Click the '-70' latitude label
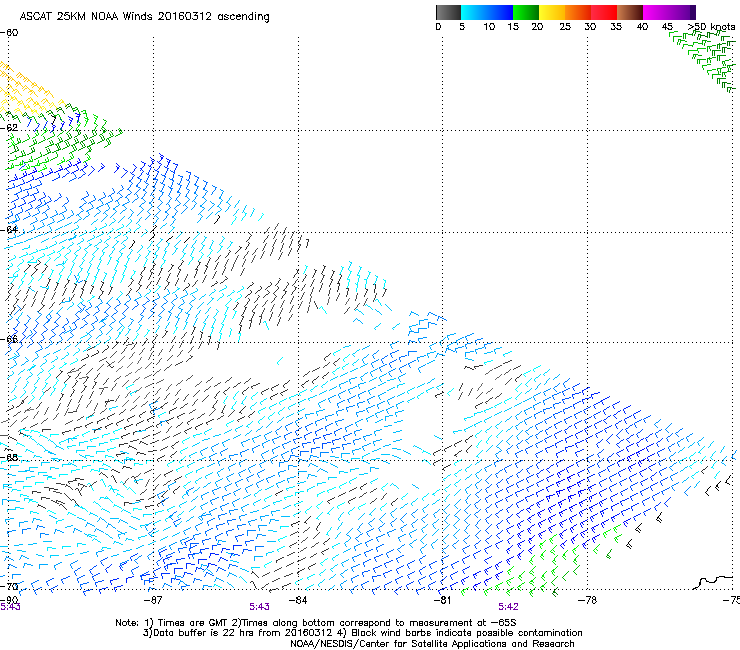Viewport: 740px width, 650px height. coord(9,586)
